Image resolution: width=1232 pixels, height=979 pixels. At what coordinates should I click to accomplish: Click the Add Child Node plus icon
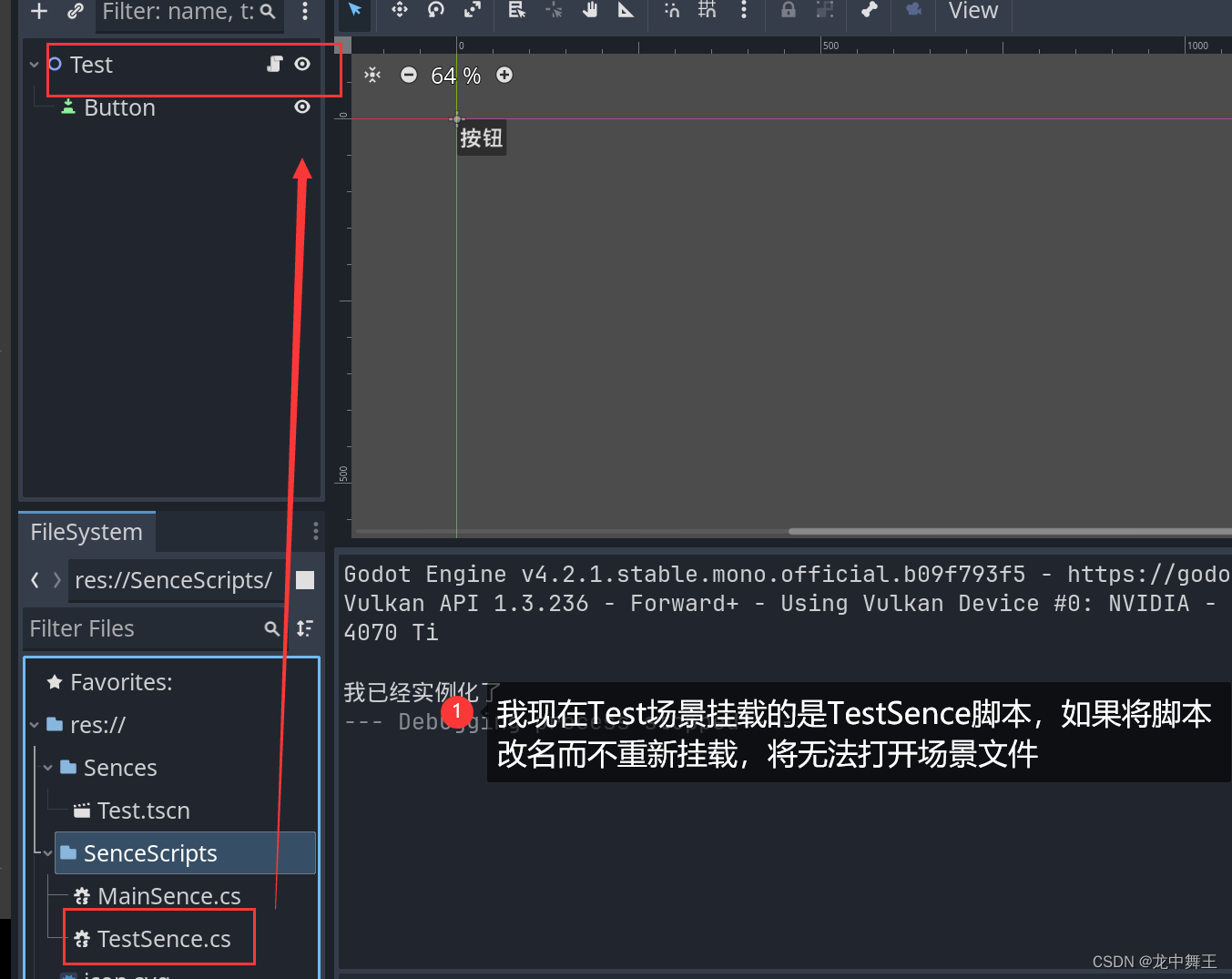pos(39,11)
